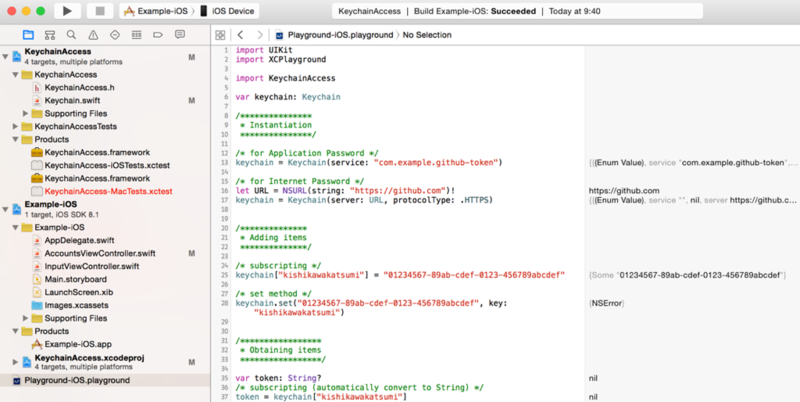Click Images.xcassets folder icon
The height and width of the screenshot is (402, 800).
tap(37, 305)
